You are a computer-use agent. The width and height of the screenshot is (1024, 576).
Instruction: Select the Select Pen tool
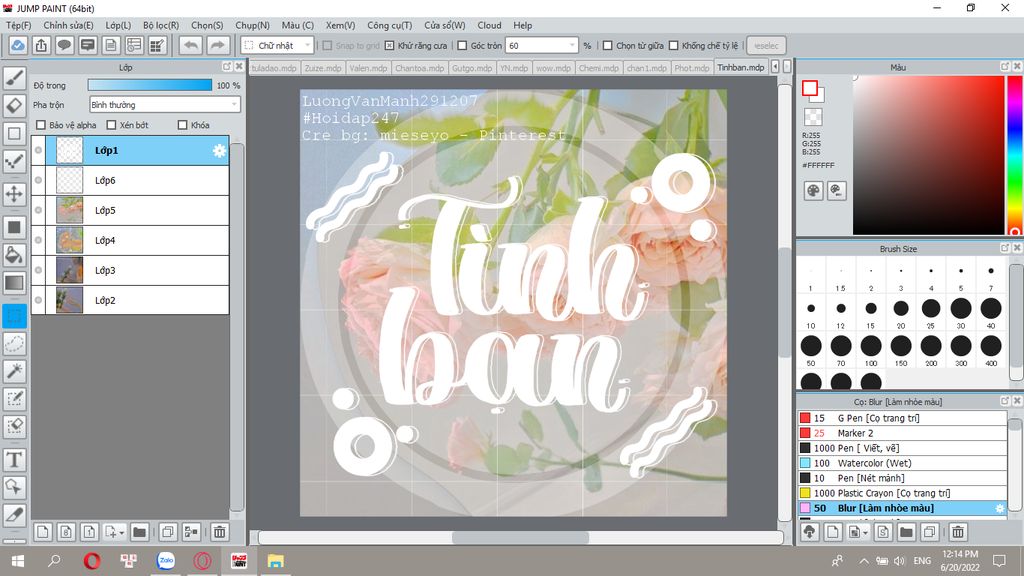[x=14, y=399]
